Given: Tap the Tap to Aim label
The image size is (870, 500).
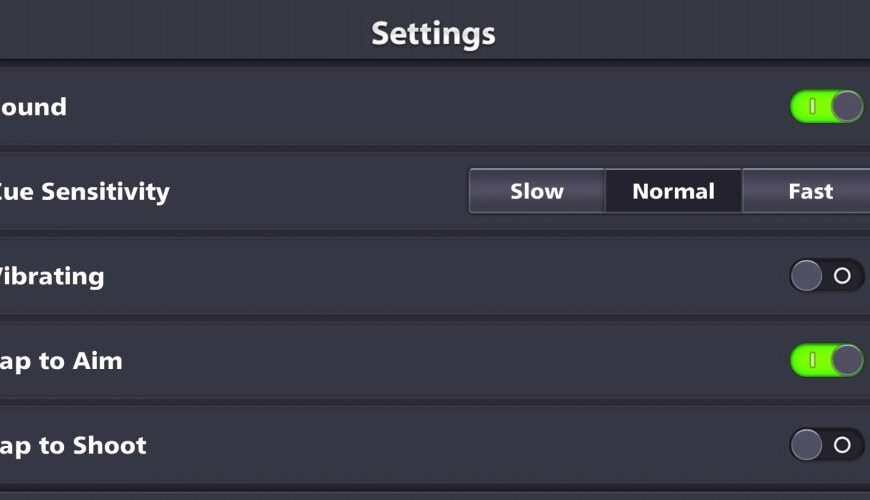Looking at the screenshot, I should click(61, 361).
